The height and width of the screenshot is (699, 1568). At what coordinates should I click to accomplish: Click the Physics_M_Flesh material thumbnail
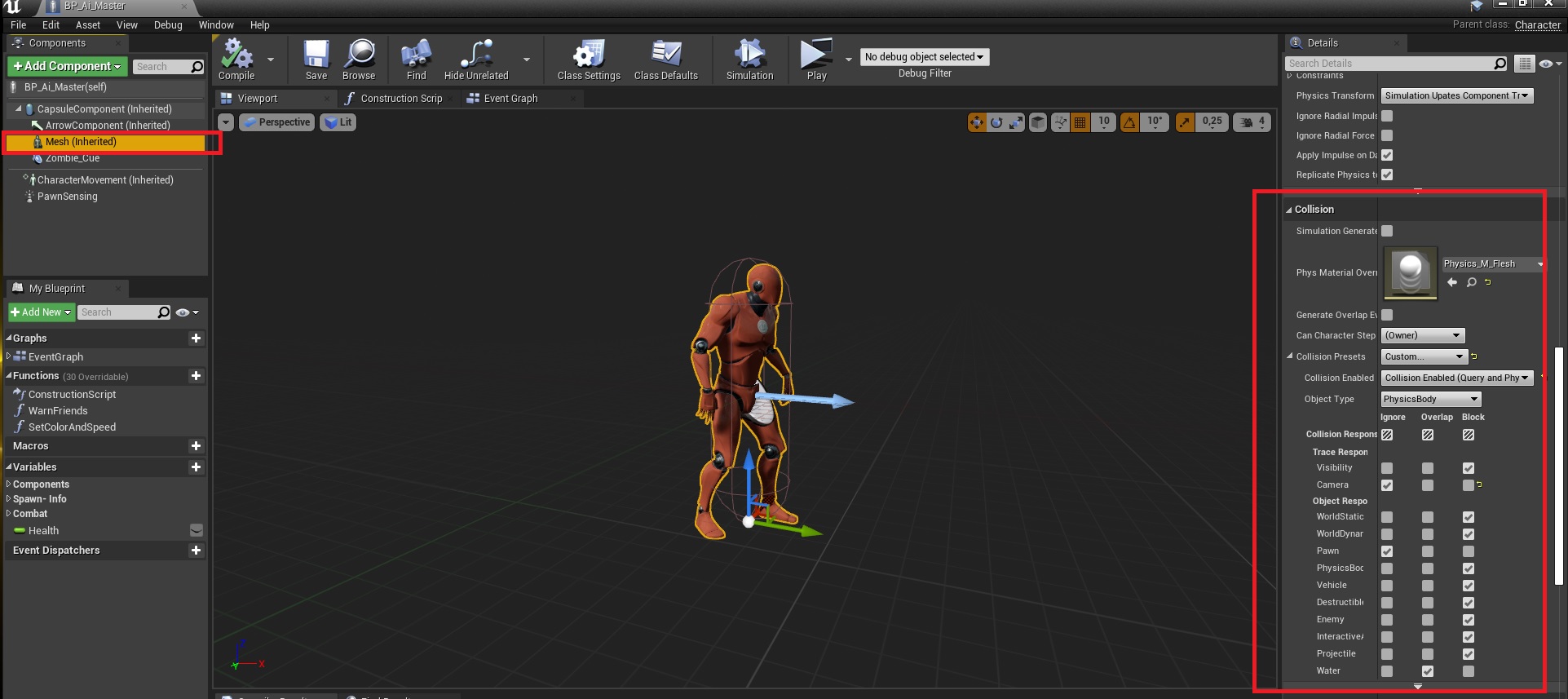pyautogui.click(x=1410, y=272)
